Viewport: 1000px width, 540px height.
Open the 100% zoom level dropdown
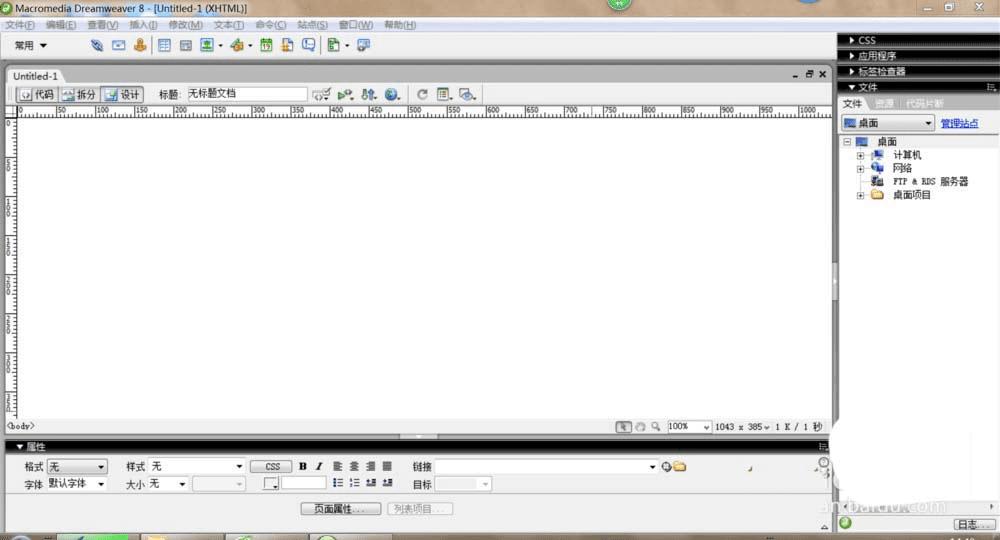click(689, 427)
